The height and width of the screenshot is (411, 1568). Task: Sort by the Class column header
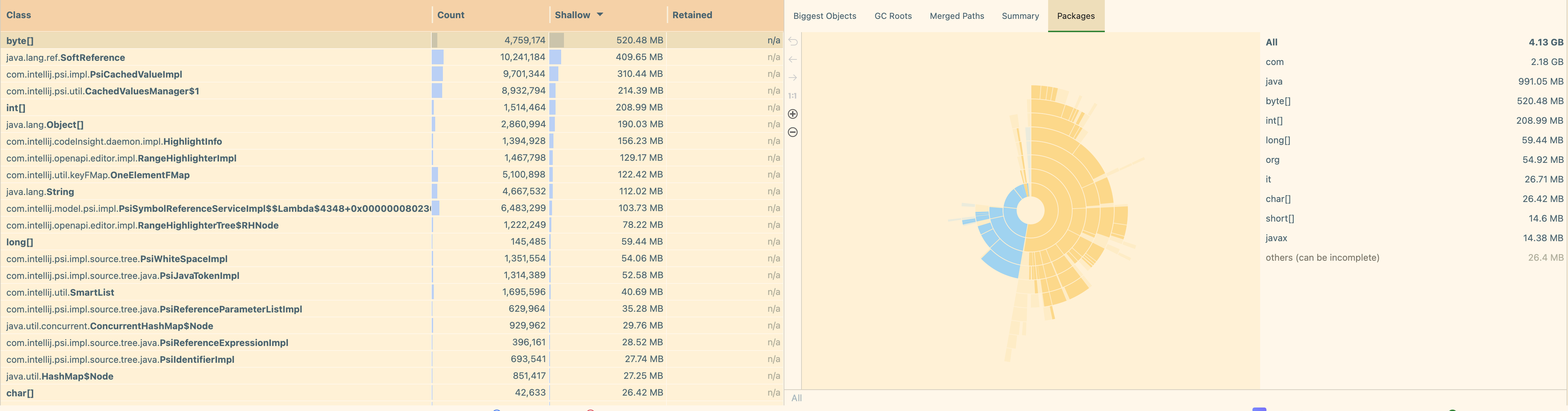point(216,15)
